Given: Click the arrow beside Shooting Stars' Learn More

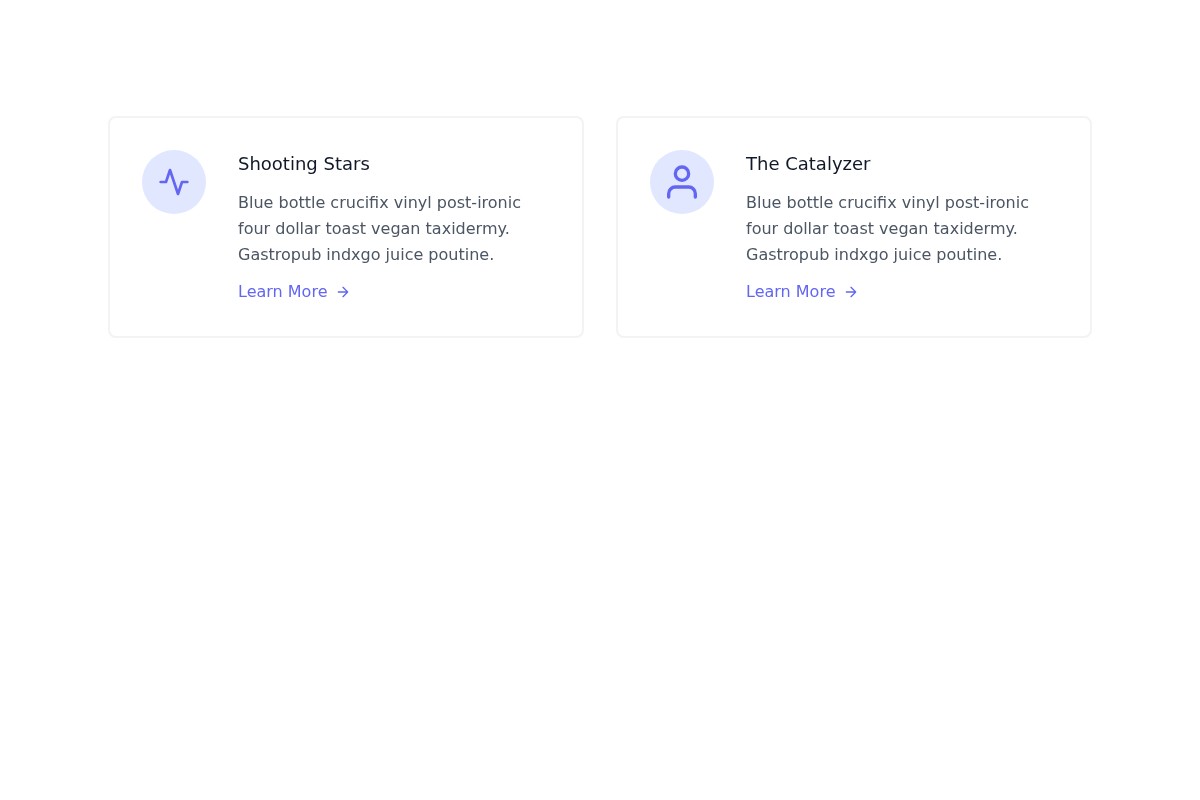Looking at the screenshot, I should pyautogui.click(x=343, y=292).
